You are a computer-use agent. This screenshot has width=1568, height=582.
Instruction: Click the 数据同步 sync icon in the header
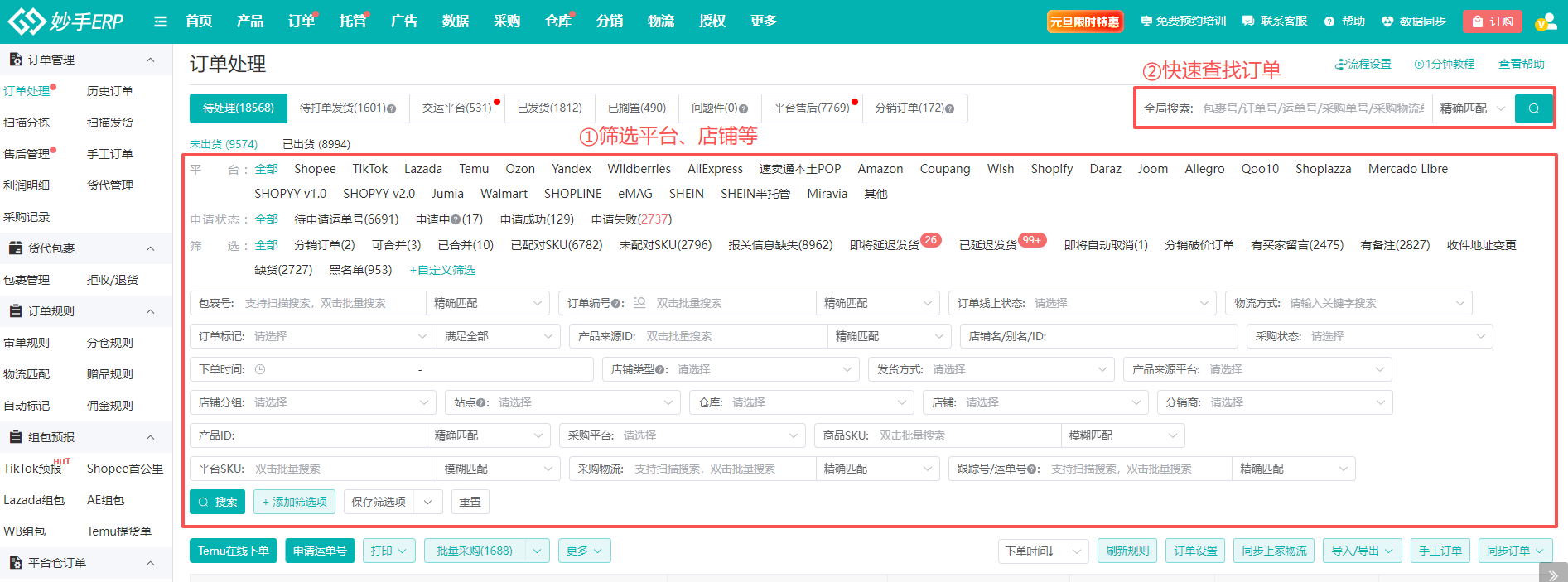[x=1387, y=22]
